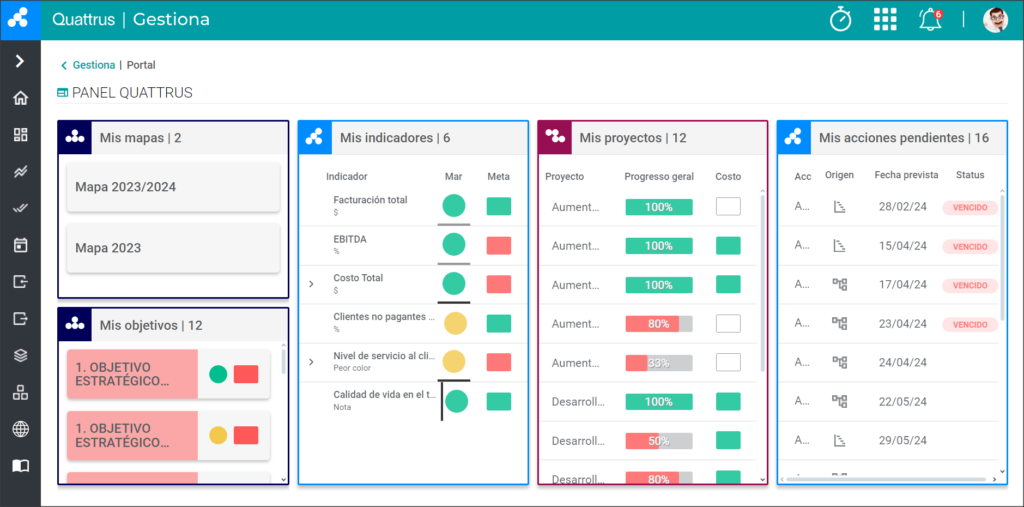Click the Progresso geral column header
This screenshot has width=1024, height=507.
tap(659, 176)
